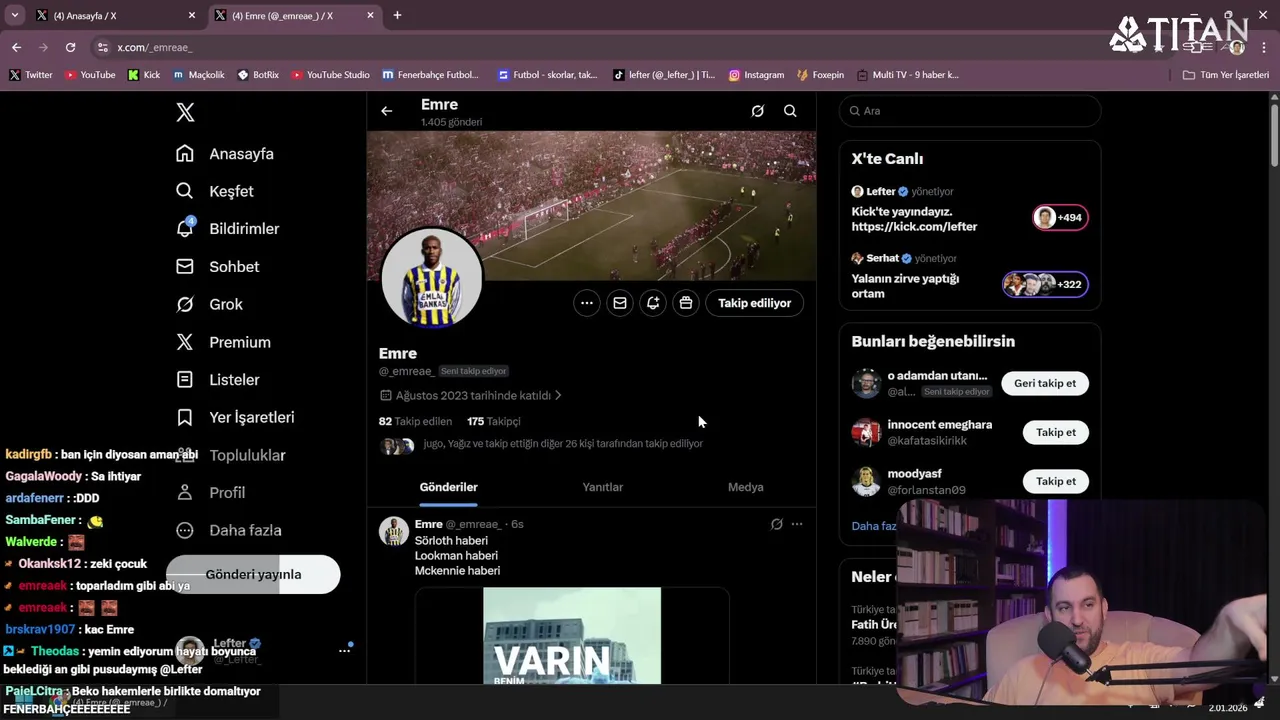Open ellipsis menu on Emre's post
Viewport: 1280px width, 720px height.
(x=797, y=524)
